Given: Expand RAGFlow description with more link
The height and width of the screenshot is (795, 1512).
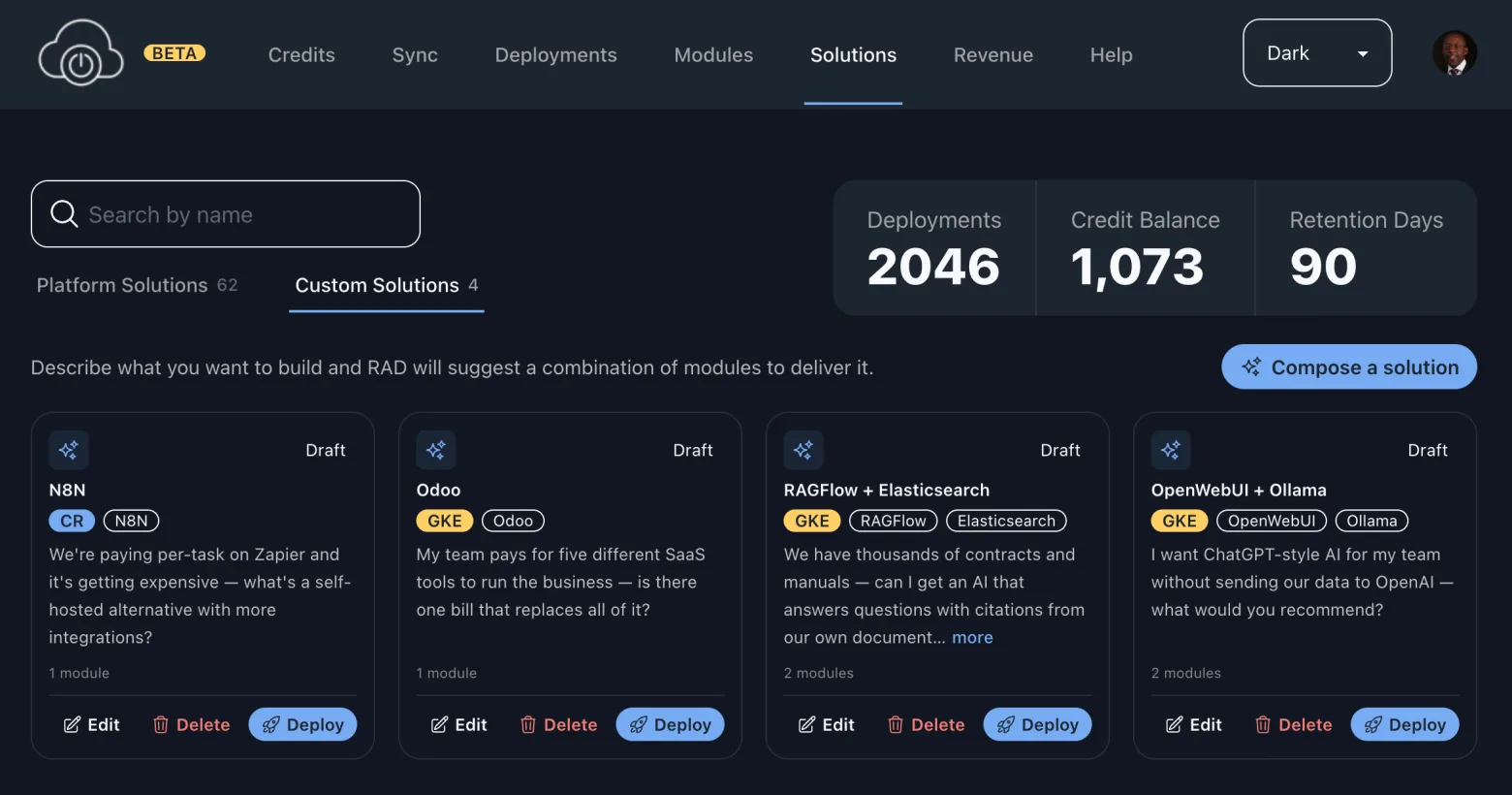Looking at the screenshot, I should (972, 637).
